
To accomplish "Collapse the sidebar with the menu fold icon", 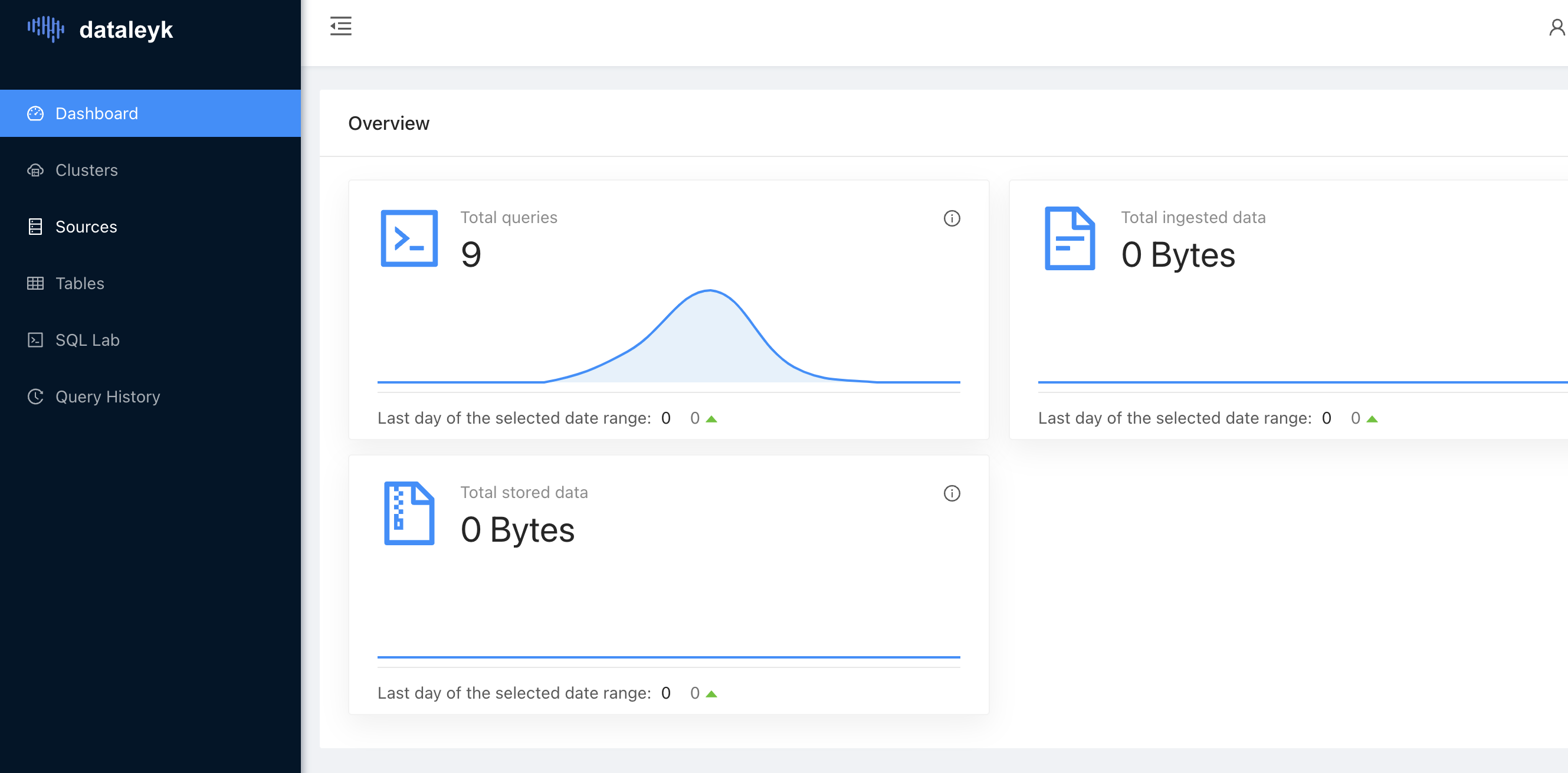I will point(341,26).
